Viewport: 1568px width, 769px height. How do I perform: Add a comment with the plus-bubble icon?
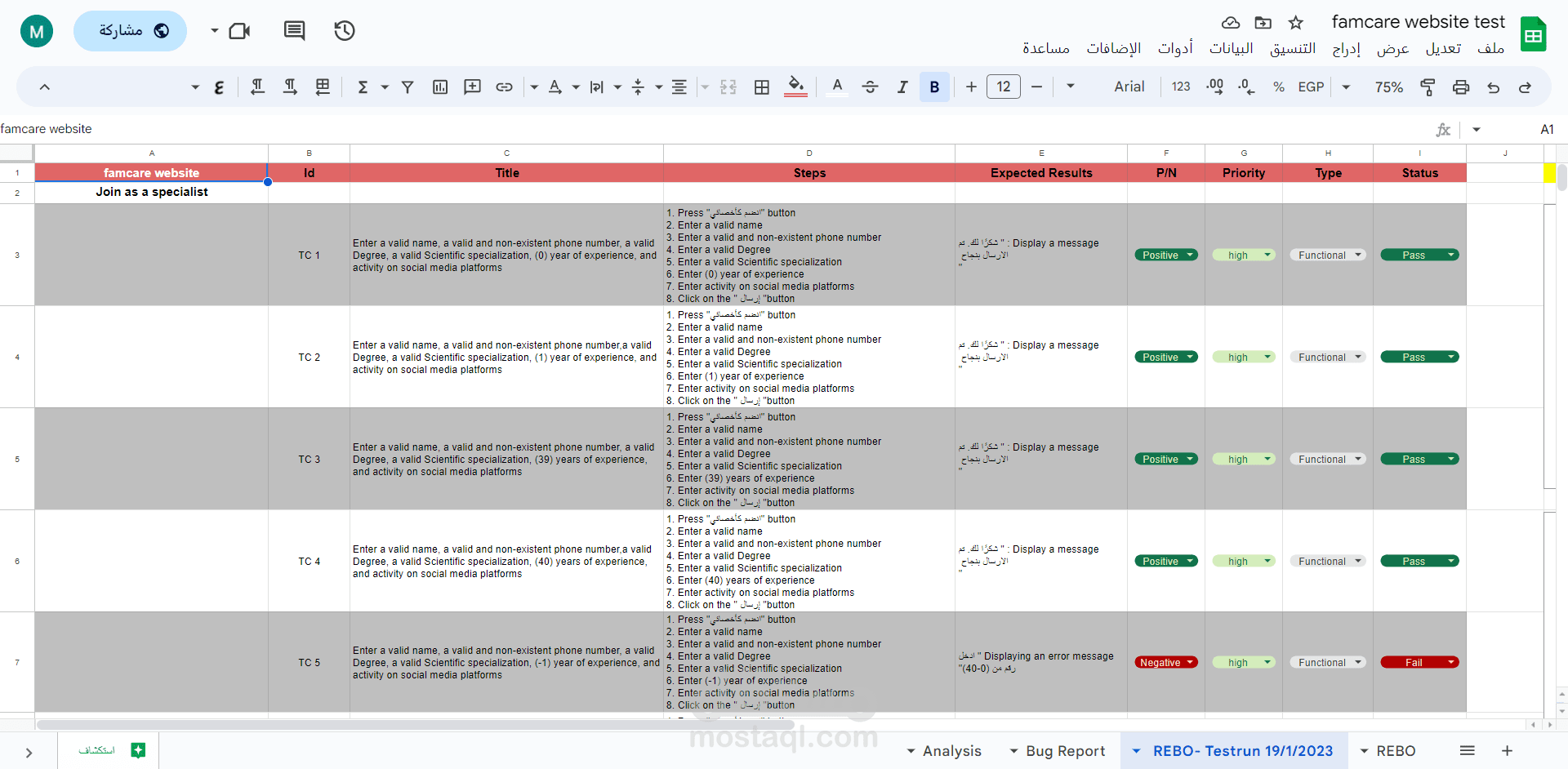pos(472,87)
